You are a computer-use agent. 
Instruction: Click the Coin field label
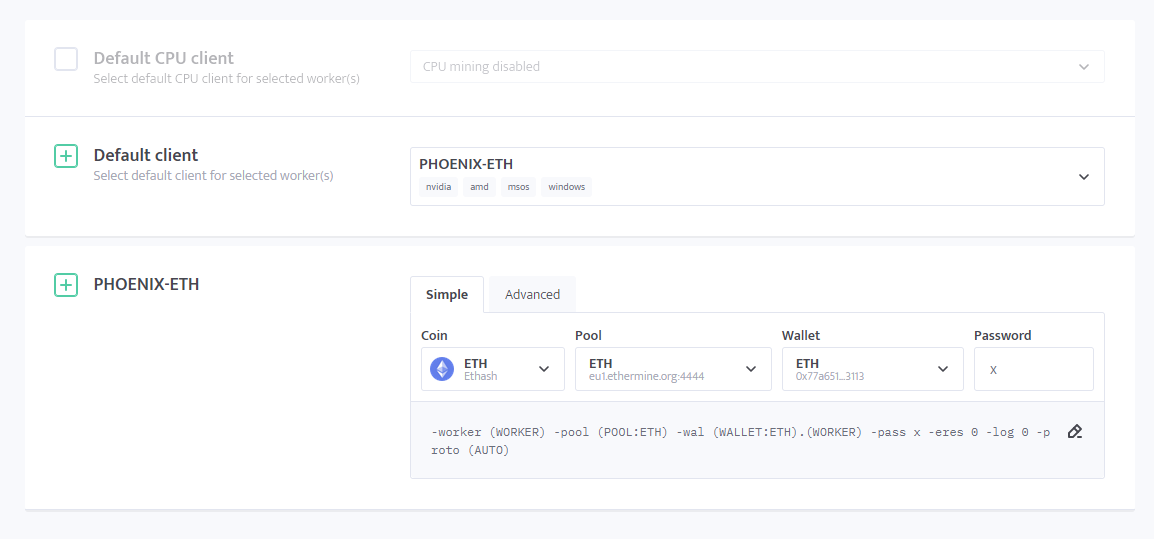(434, 336)
